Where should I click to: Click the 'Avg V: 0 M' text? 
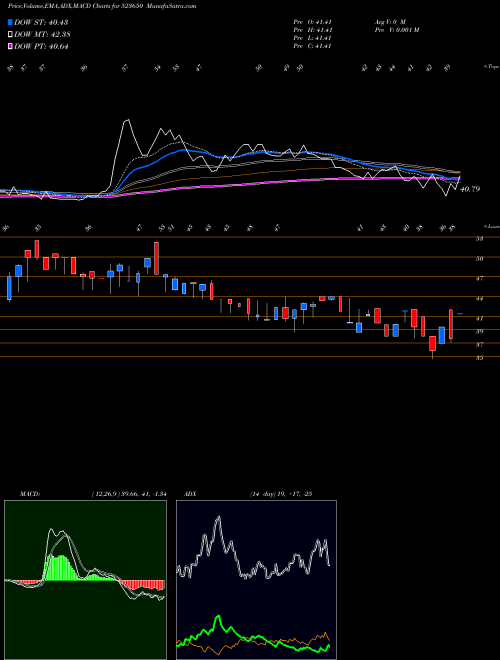(x=389, y=21)
